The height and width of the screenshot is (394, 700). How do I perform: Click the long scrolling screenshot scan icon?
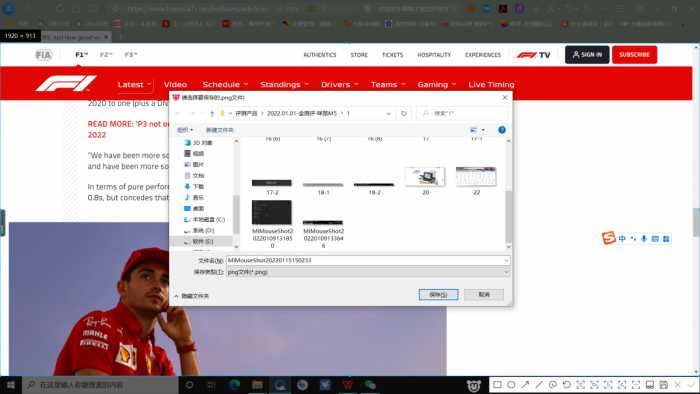pyautogui.click(x=636, y=385)
